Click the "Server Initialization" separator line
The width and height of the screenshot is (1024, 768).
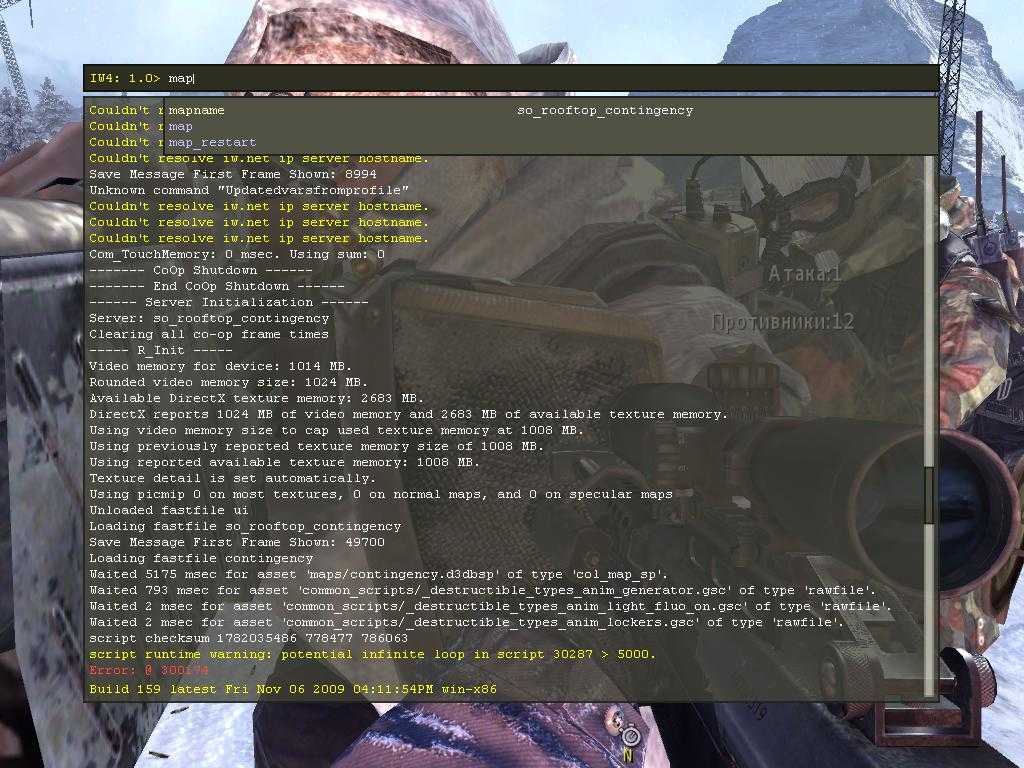click(x=229, y=302)
